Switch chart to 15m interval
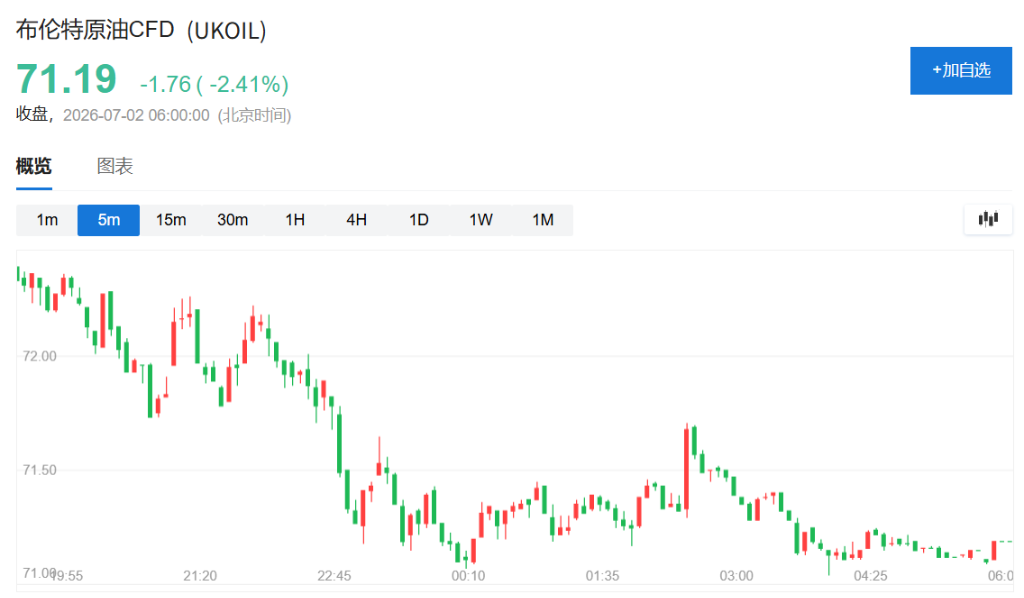This screenshot has height=598, width=1024. coord(170,220)
